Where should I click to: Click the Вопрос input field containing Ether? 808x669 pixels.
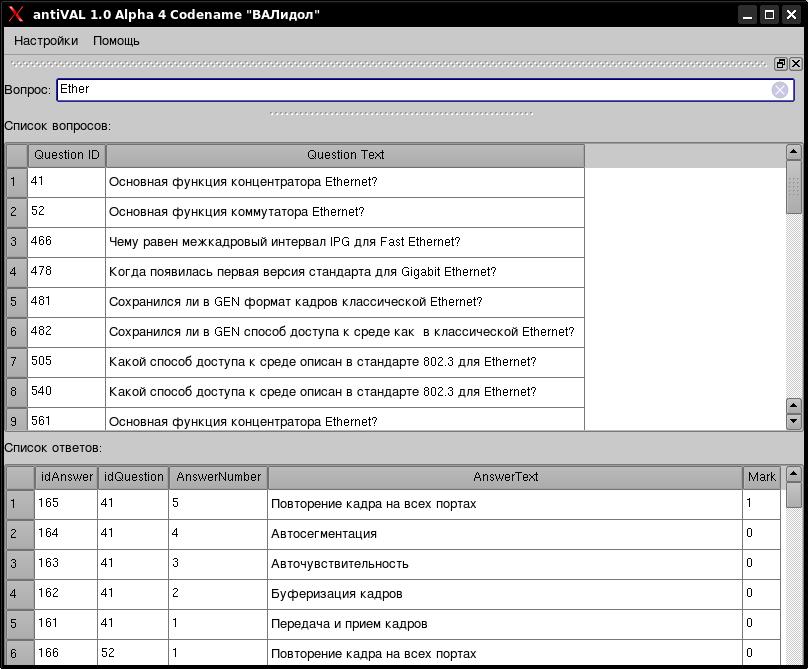[425, 90]
